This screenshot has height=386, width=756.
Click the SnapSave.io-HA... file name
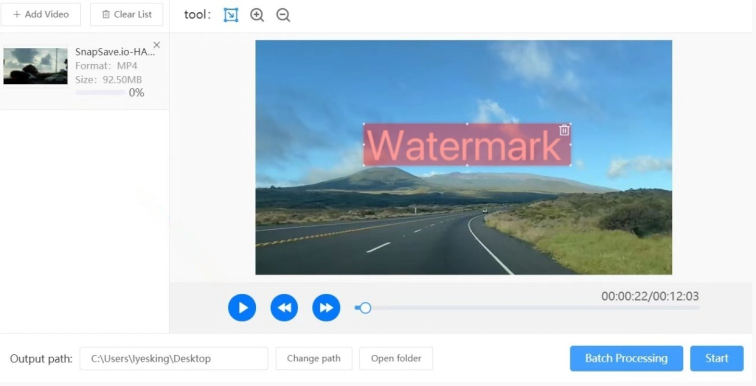(x=115, y=52)
